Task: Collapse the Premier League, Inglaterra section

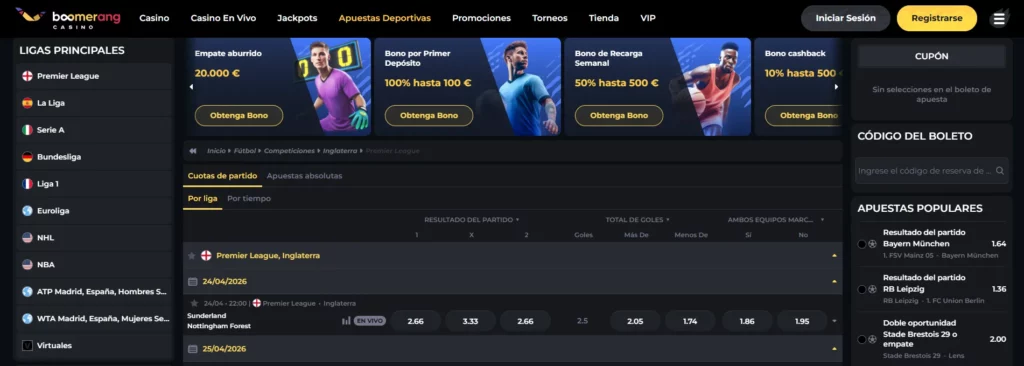Action: click(834, 256)
